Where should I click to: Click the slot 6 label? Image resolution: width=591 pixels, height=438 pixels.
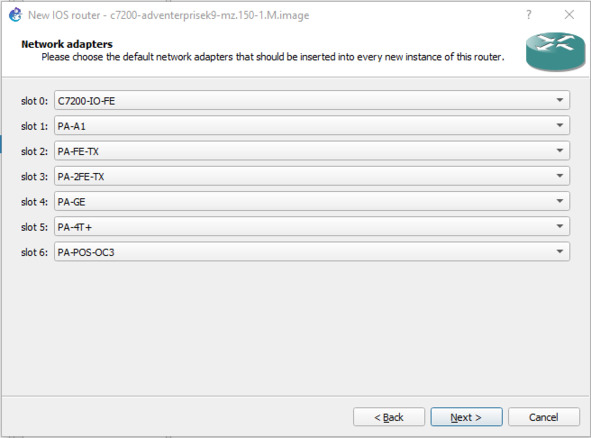point(34,253)
